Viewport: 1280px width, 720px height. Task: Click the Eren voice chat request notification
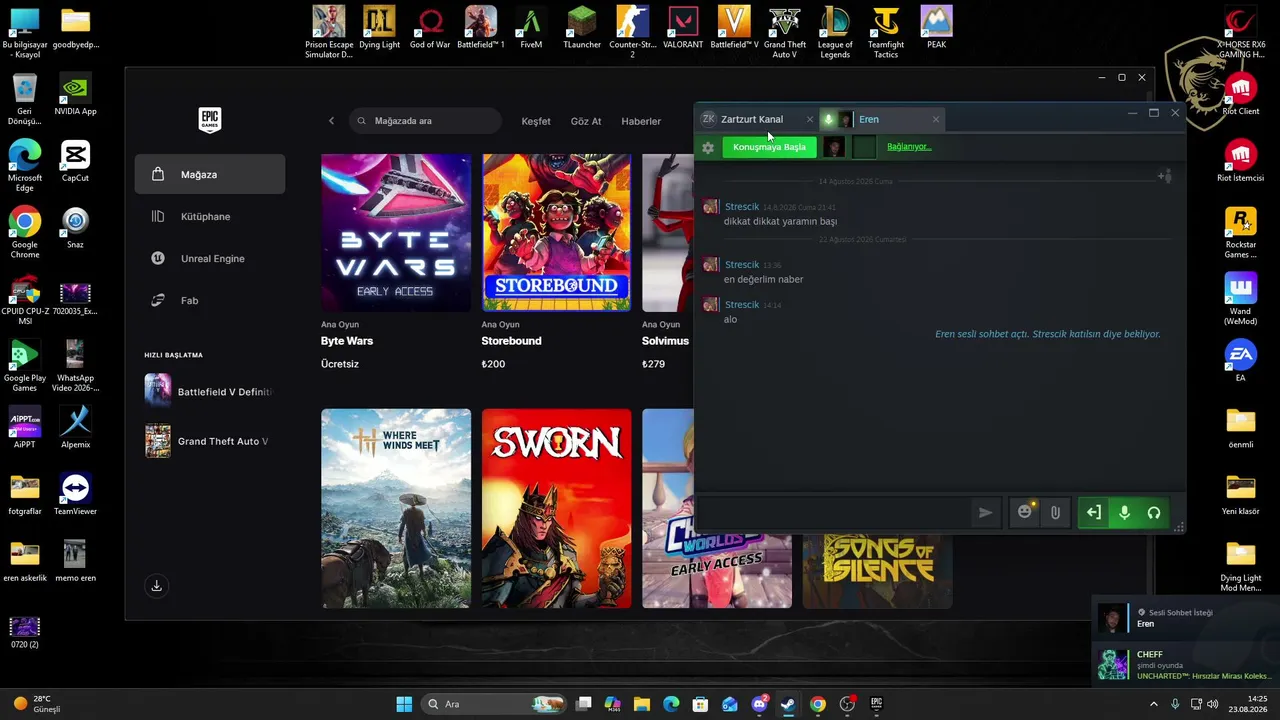tap(1186, 618)
